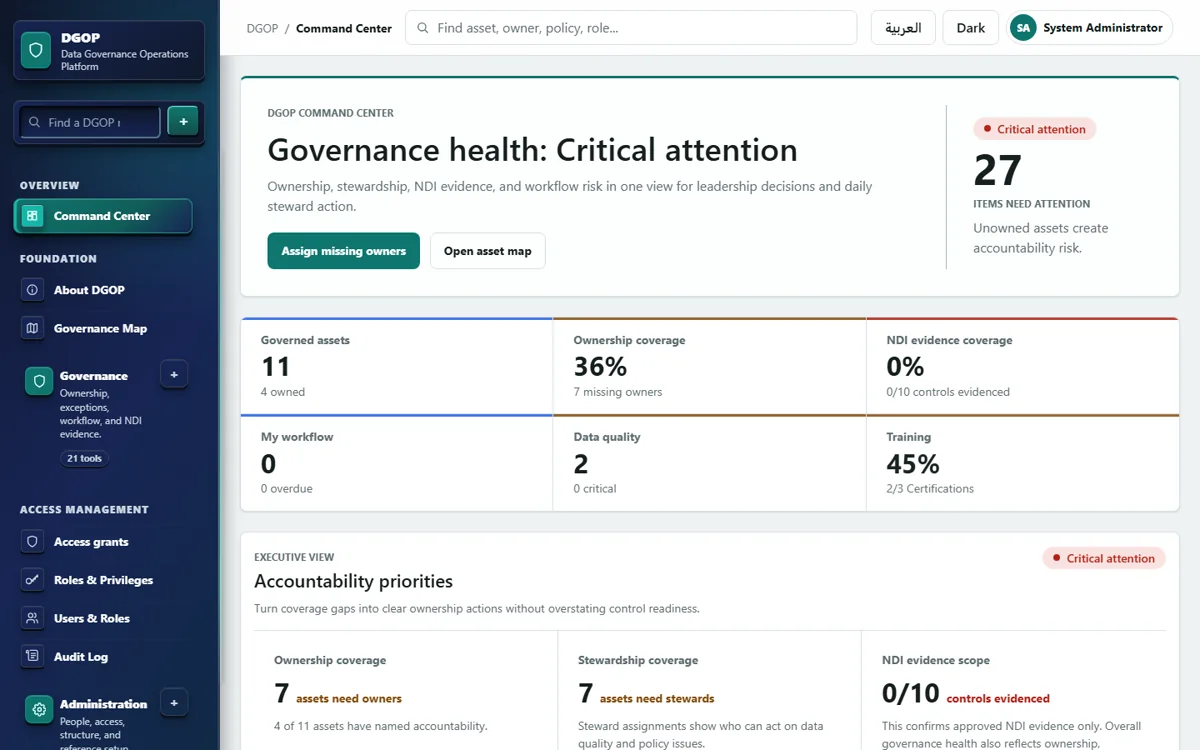Click the Audit Log list icon
This screenshot has height=750, width=1200.
[32, 656]
